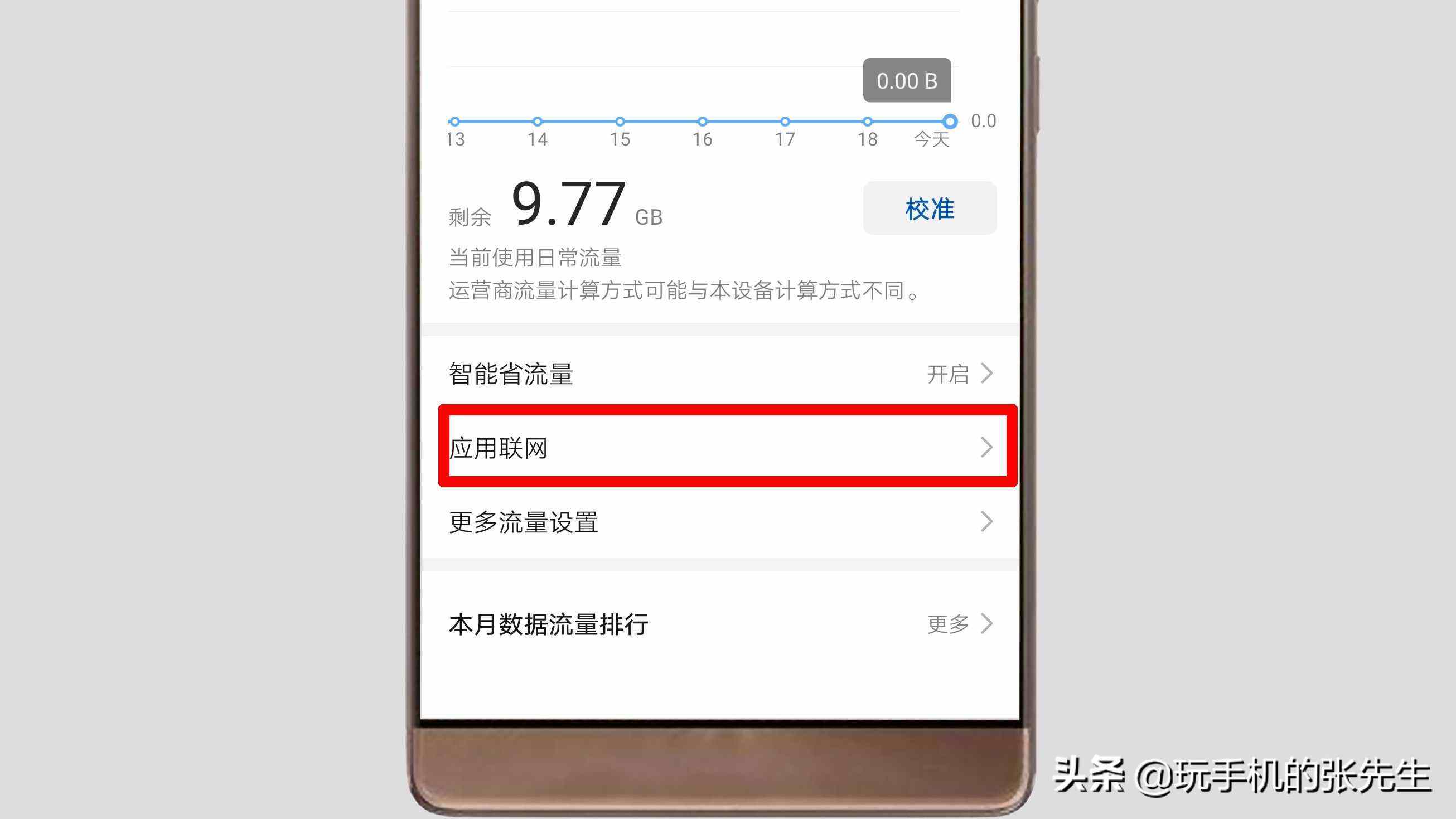Tap the 0.00 B data usage indicator
The width and height of the screenshot is (1456, 819).
(x=905, y=80)
